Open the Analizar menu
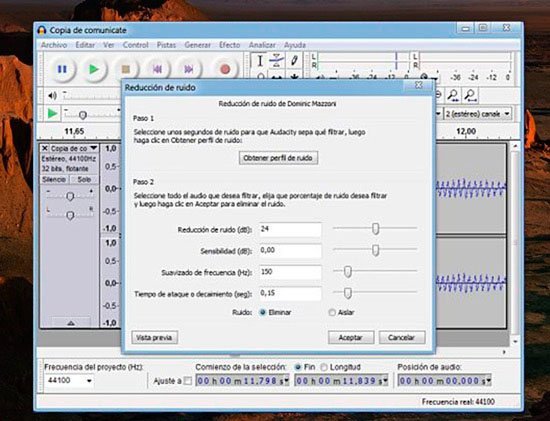 (262, 45)
